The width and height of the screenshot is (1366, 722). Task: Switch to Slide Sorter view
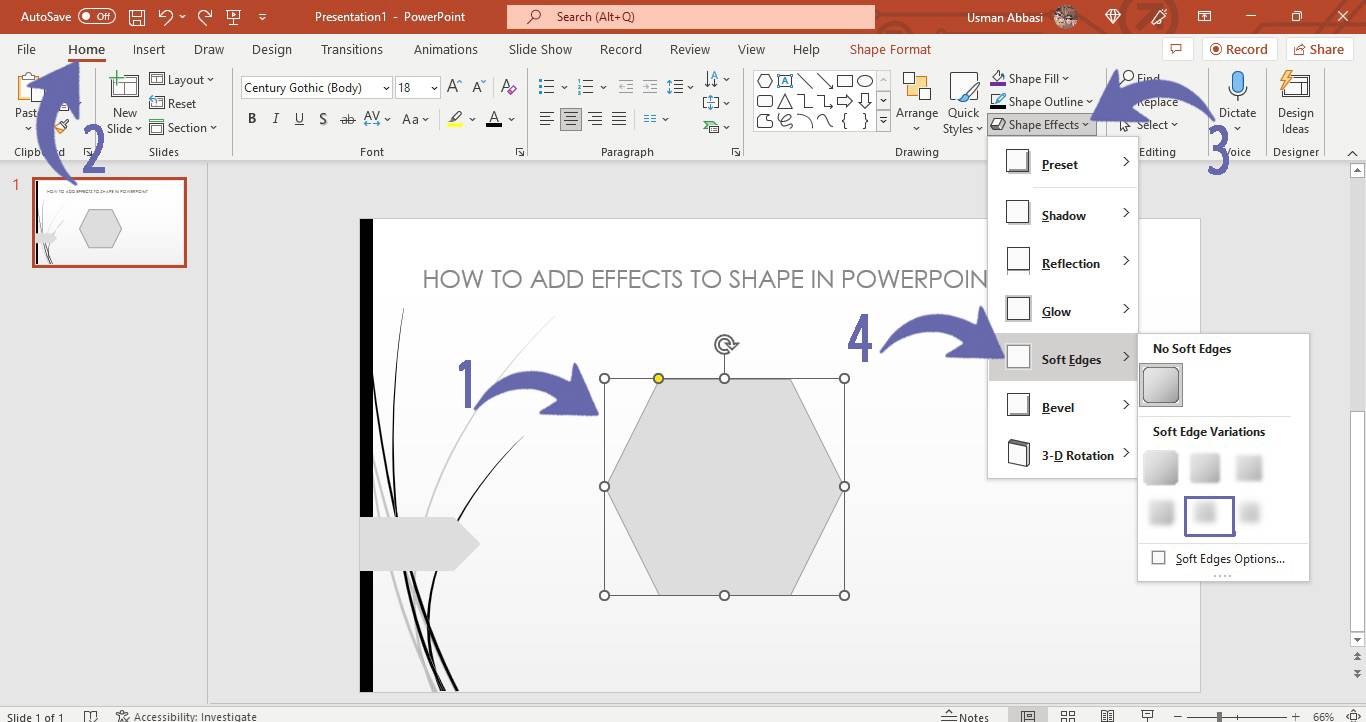coord(1068,716)
